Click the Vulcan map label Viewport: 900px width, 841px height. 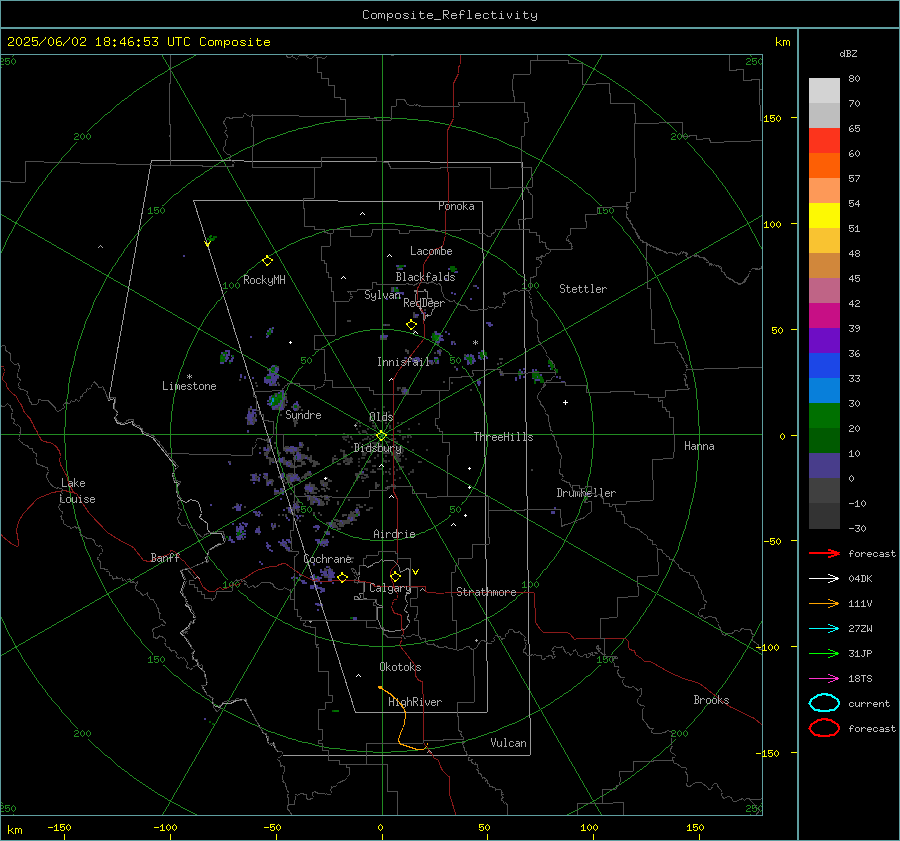(x=508, y=743)
